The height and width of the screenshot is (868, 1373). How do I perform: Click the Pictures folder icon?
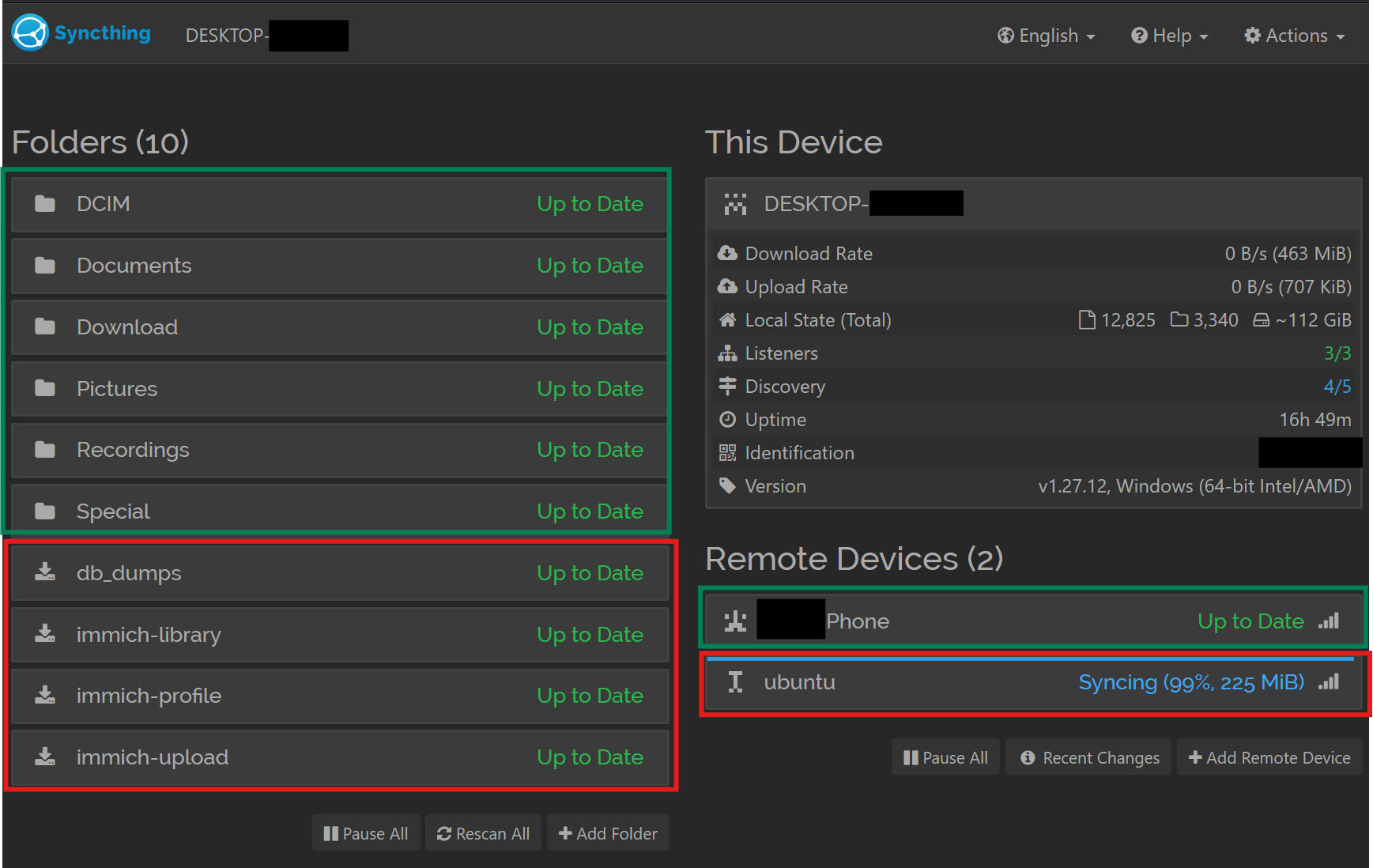tap(45, 388)
